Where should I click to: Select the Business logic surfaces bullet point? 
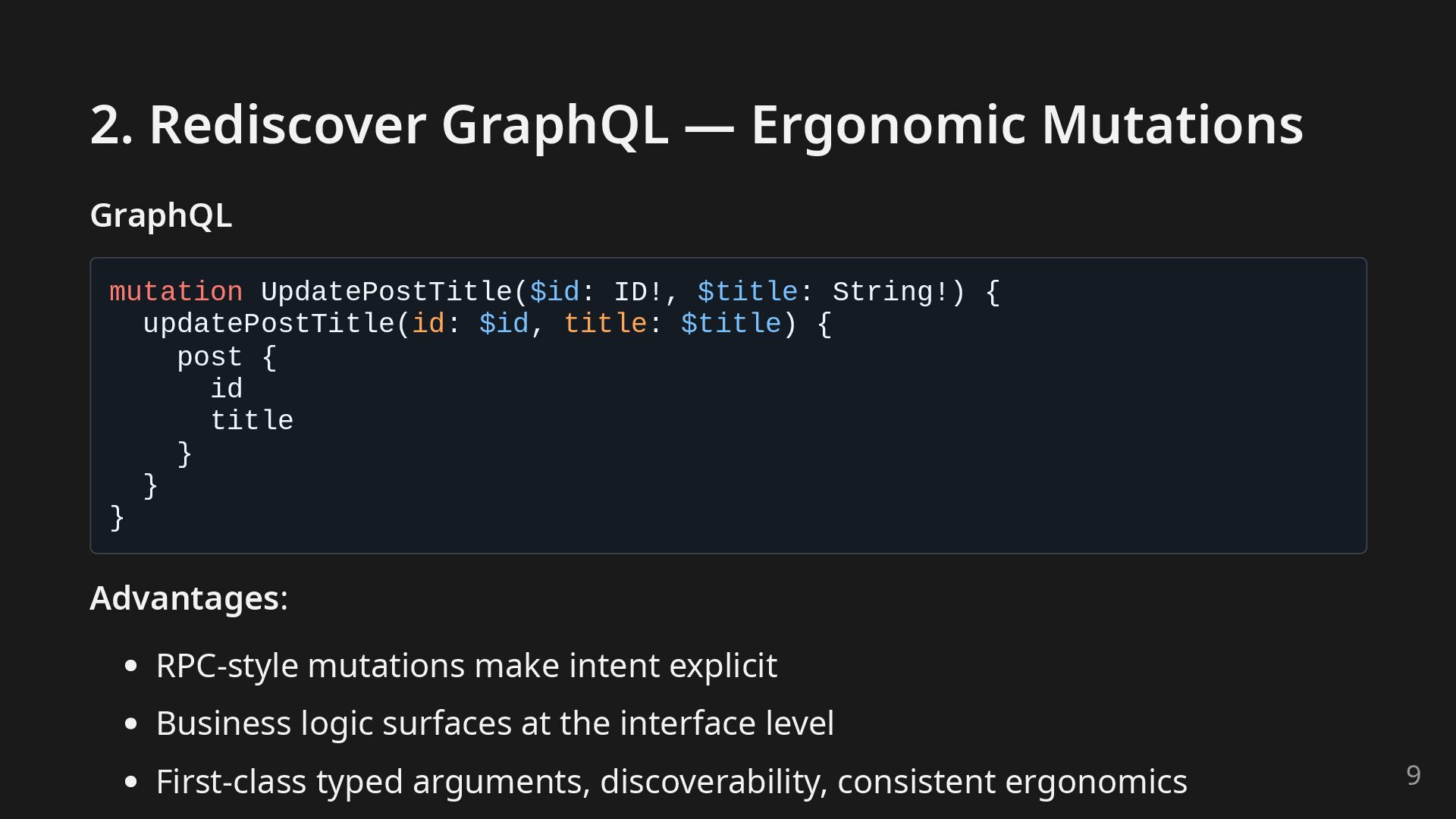[494, 723]
